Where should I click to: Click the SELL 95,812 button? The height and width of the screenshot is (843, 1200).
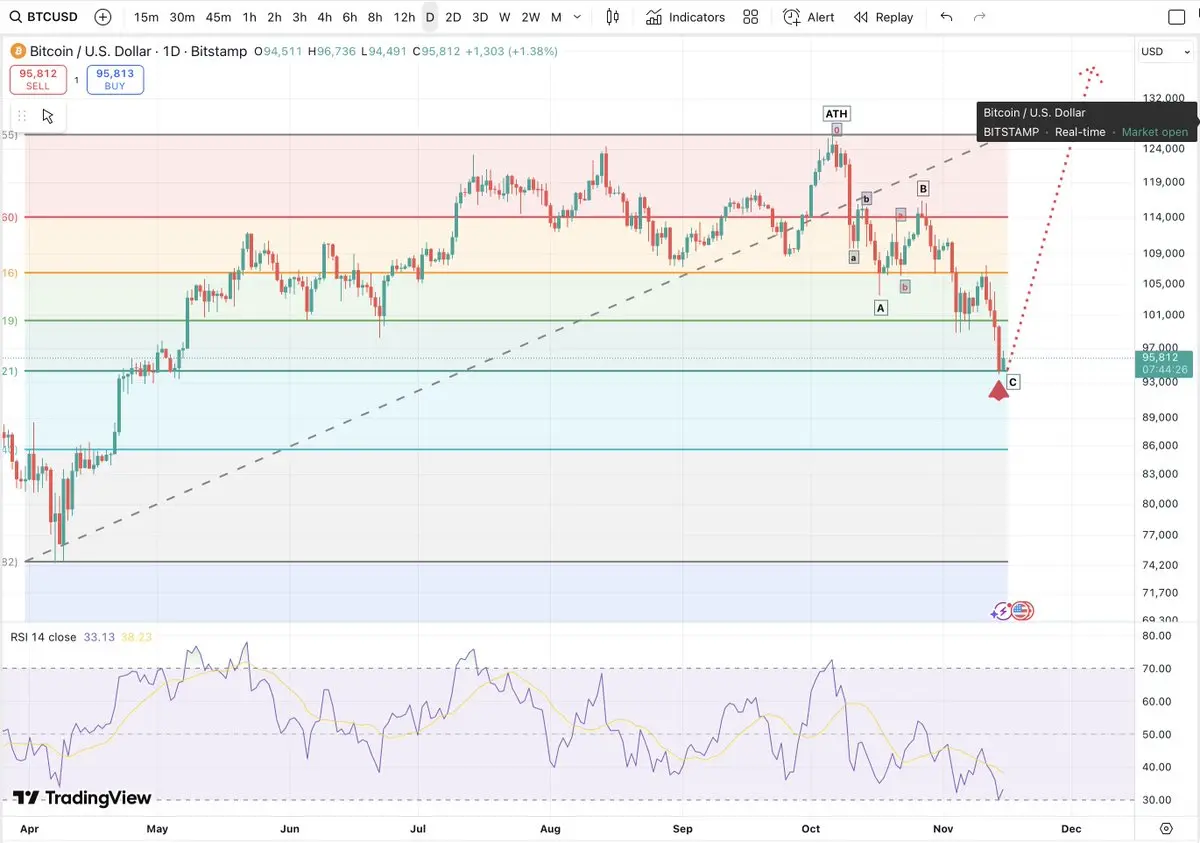[x=38, y=80]
